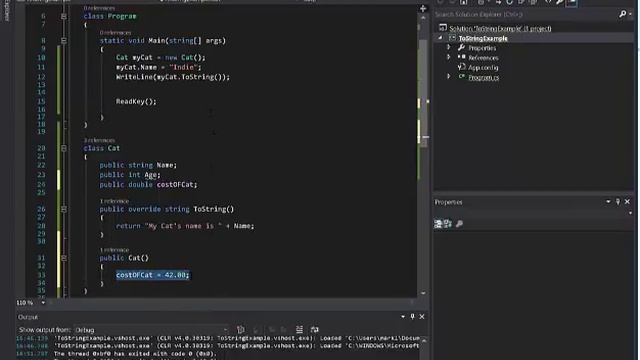Image resolution: width=640 pixels, height=360 pixels.
Task: Collapse the Cat class outlining box
Action: pyautogui.click(x=64, y=148)
